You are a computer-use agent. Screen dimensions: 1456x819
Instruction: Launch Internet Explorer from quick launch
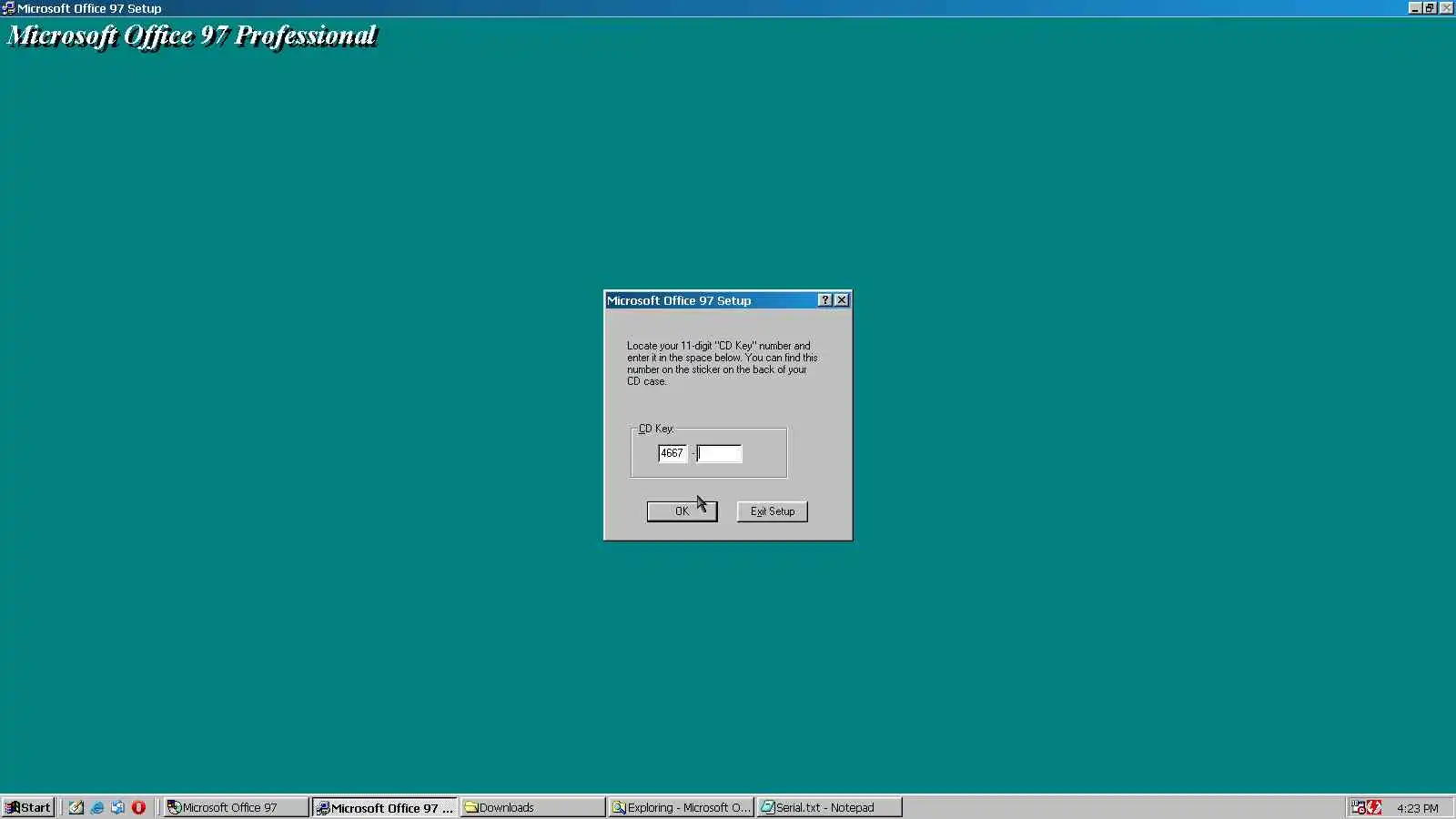(97, 807)
